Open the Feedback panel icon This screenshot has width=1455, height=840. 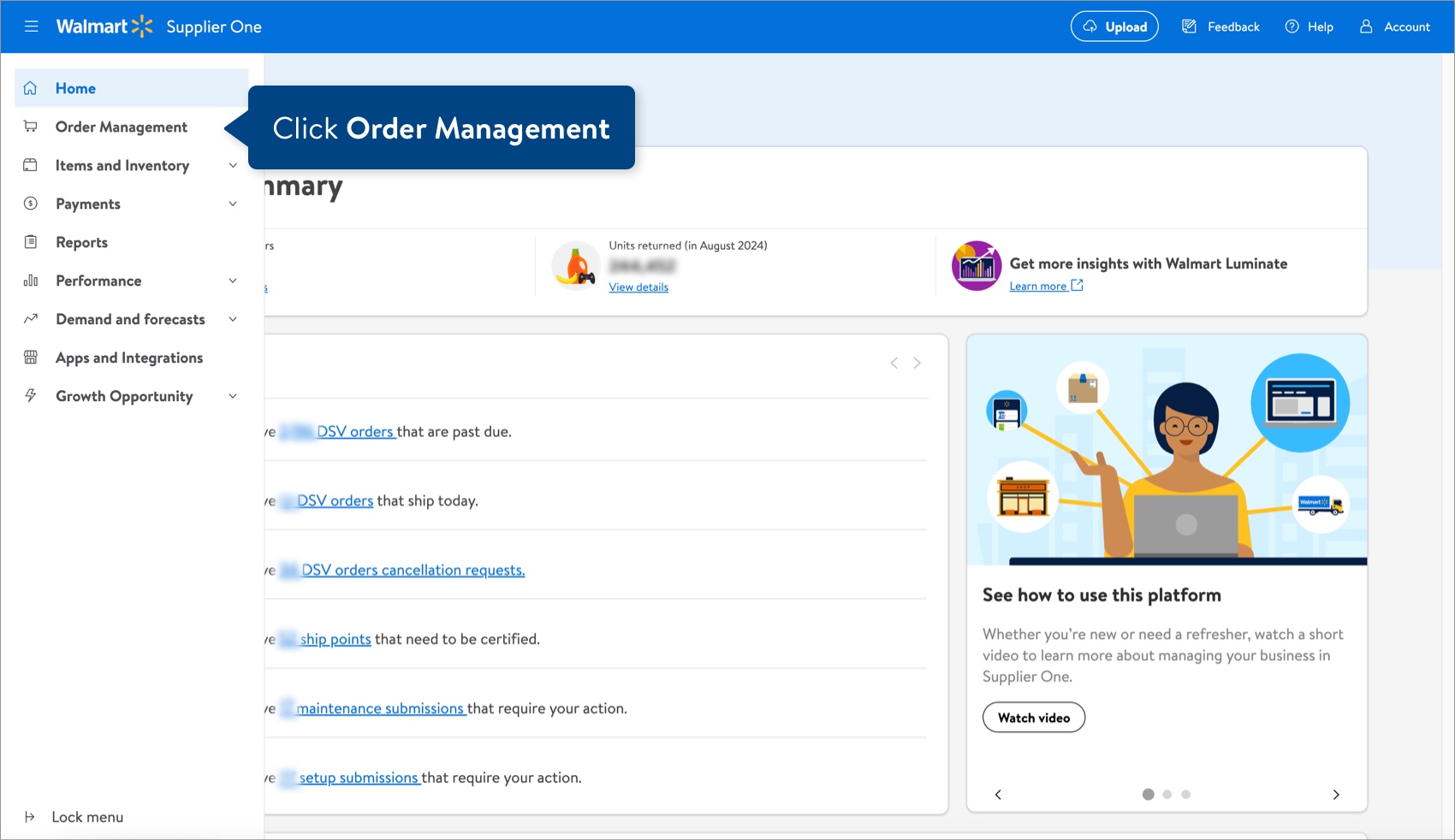coord(1190,27)
